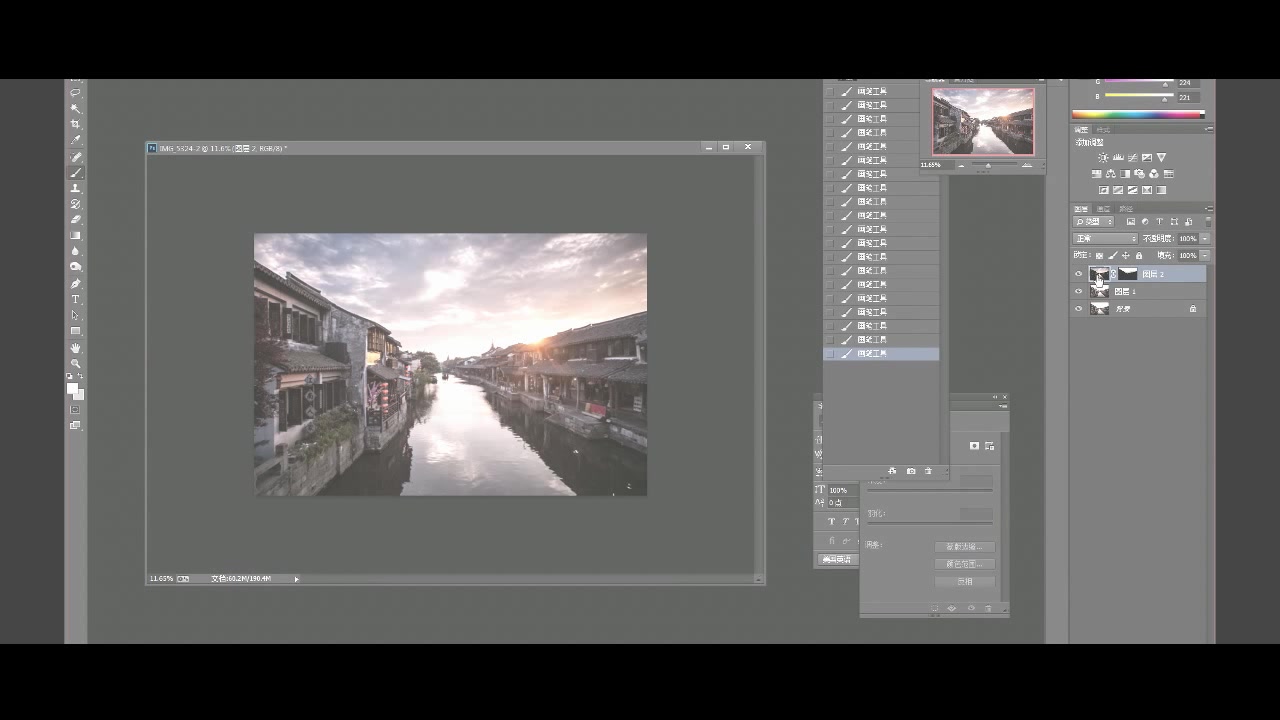Select the Zoom tool
Viewport: 1280px width, 720px height.
(x=75, y=364)
